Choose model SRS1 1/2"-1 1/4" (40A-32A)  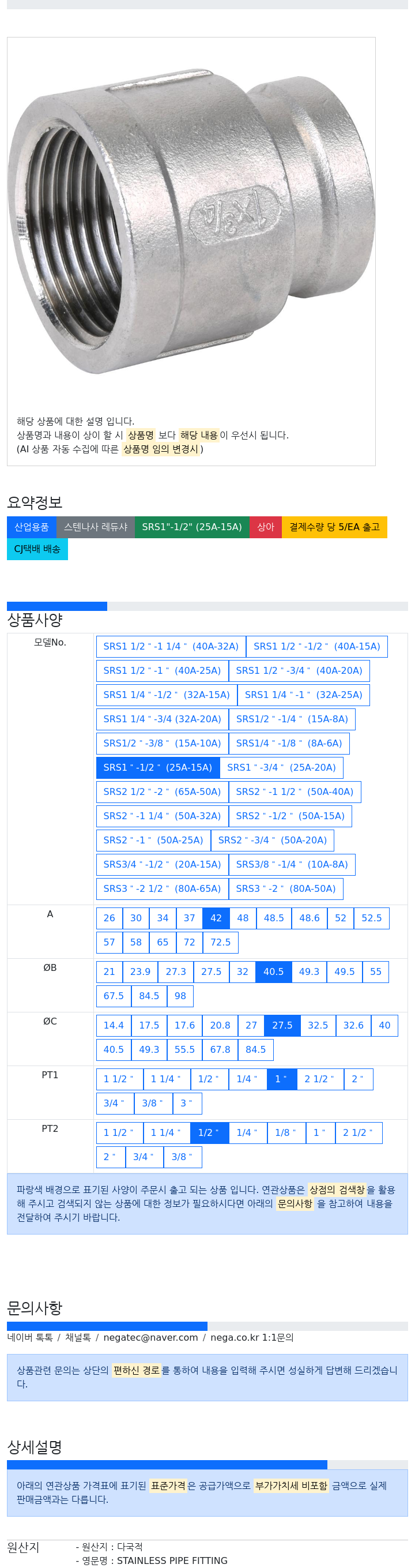pos(171,647)
